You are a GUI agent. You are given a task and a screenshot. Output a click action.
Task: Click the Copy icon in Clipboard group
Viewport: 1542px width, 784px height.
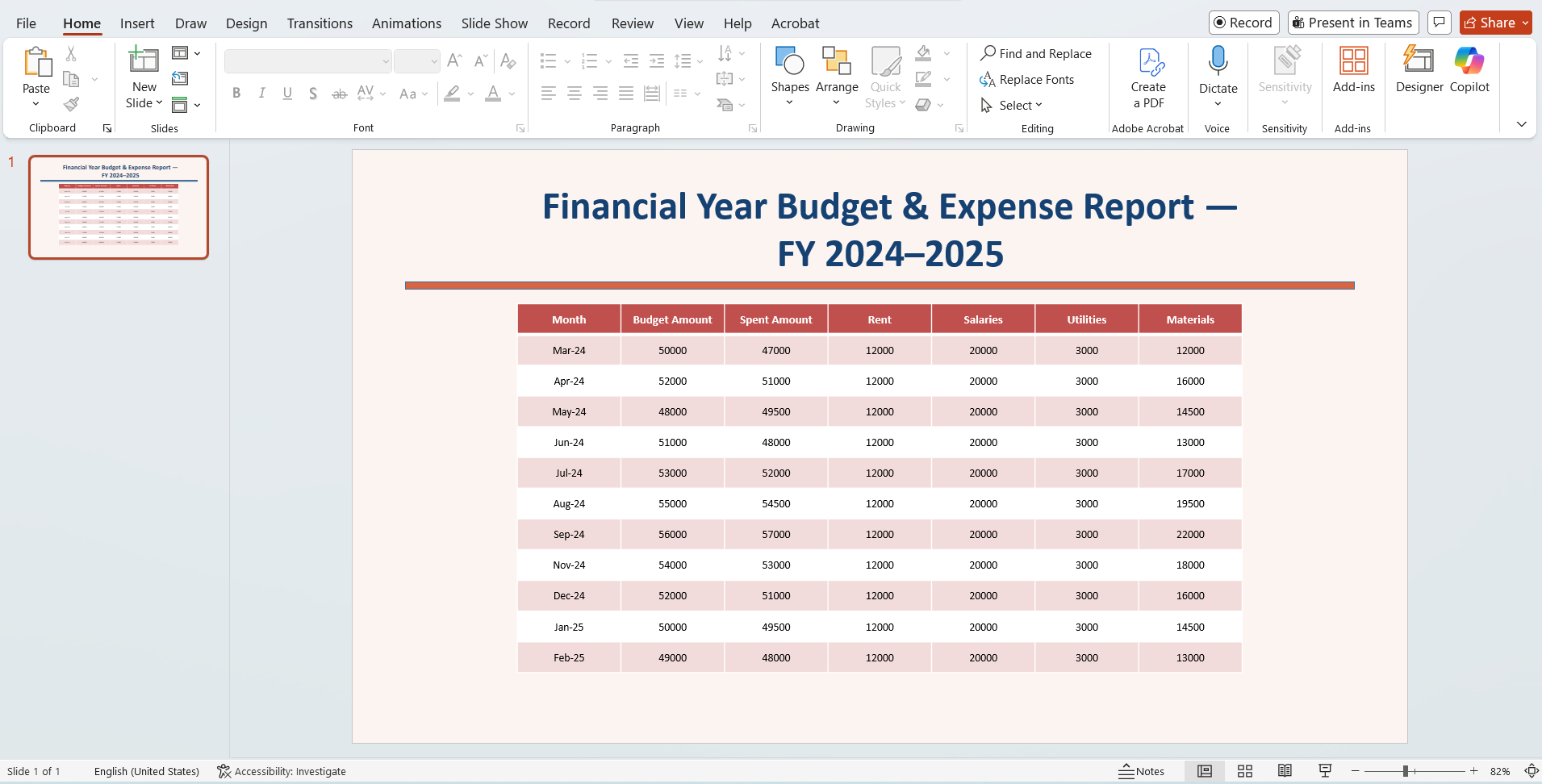pyautogui.click(x=71, y=79)
